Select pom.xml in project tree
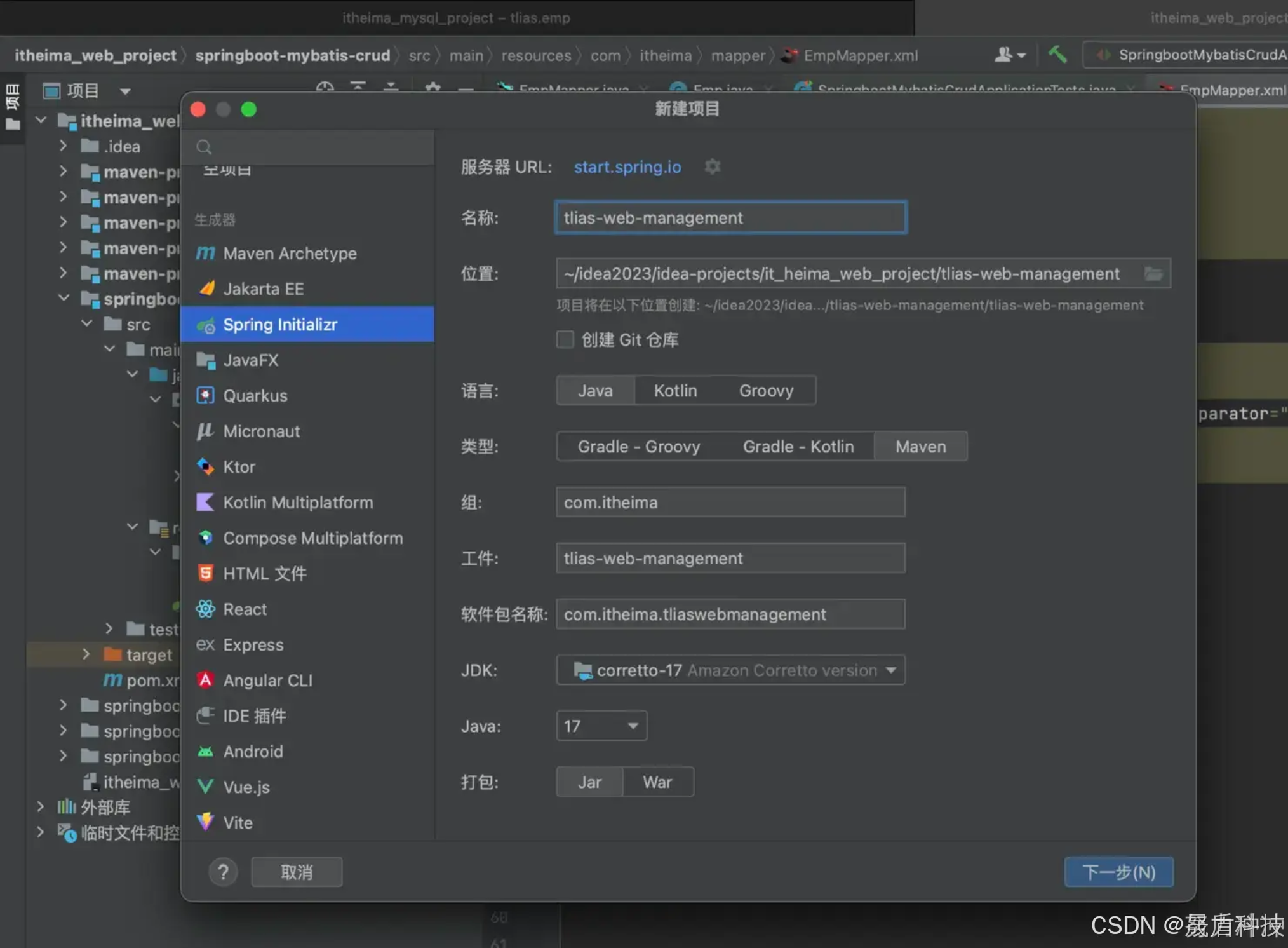Screen dimensions: 1288x948 tap(141, 680)
